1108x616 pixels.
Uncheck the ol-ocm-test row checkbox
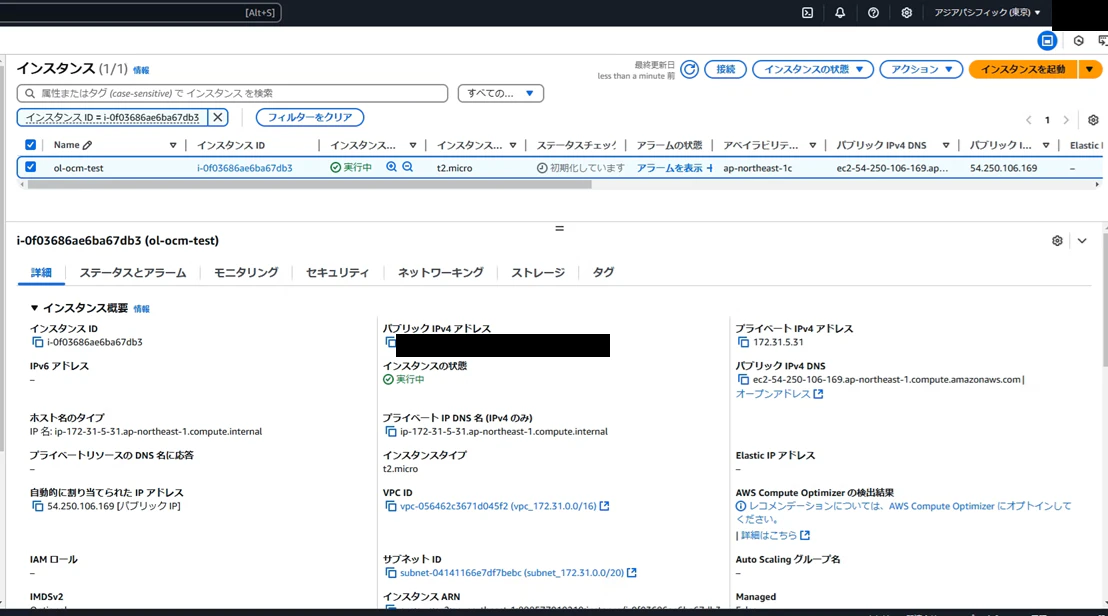[30, 167]
